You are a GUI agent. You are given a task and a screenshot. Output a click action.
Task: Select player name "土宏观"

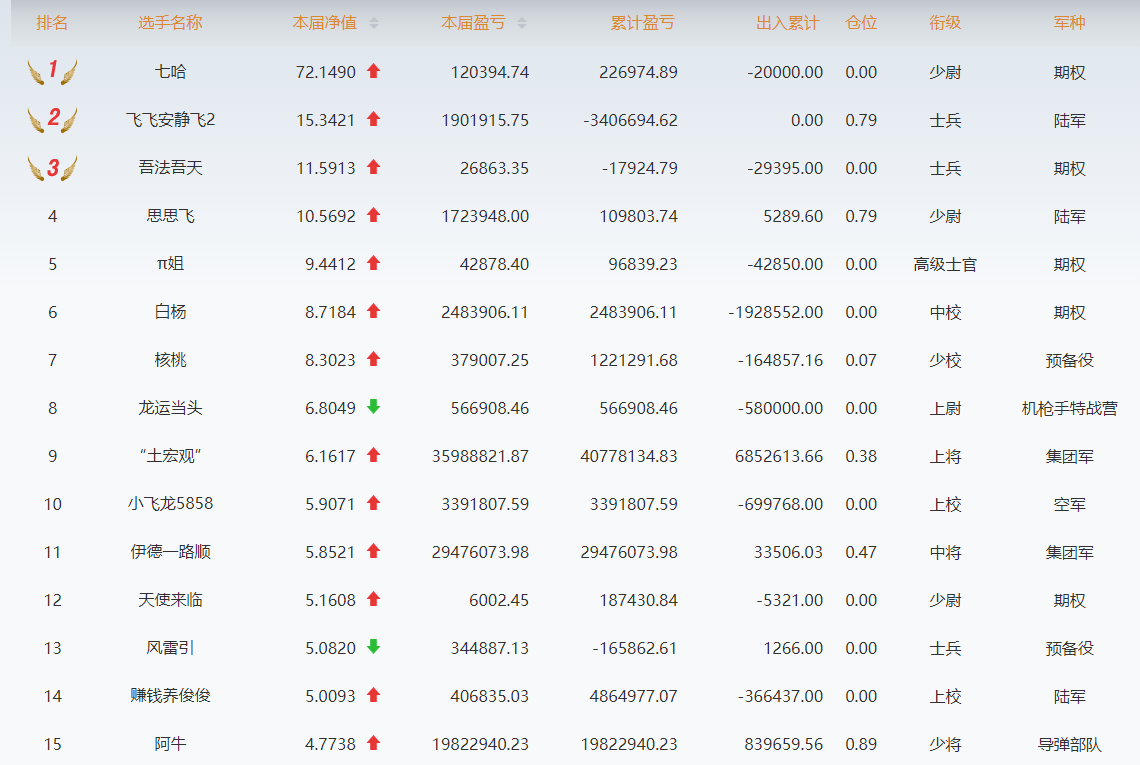point(170,455)
